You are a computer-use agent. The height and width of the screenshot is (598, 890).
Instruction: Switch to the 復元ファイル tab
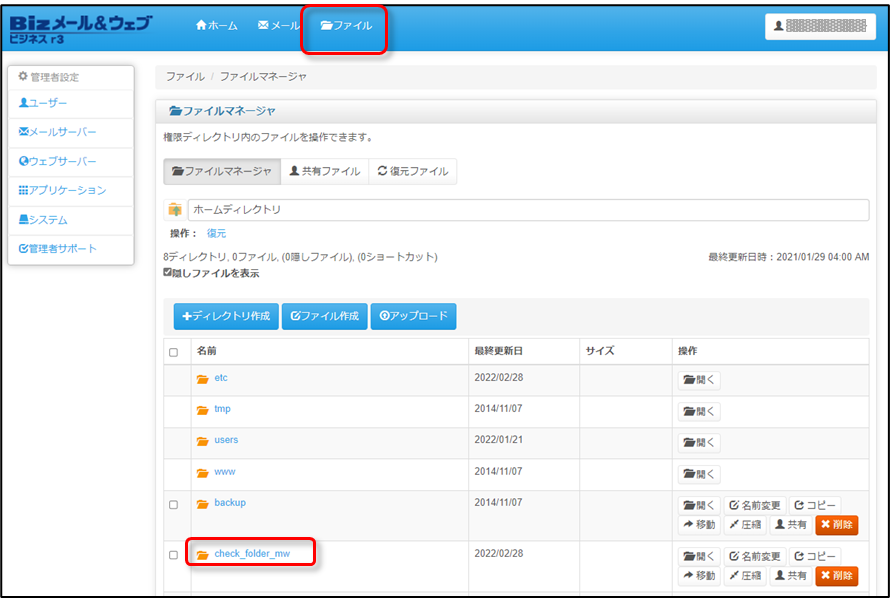click(x=412, y=171)
